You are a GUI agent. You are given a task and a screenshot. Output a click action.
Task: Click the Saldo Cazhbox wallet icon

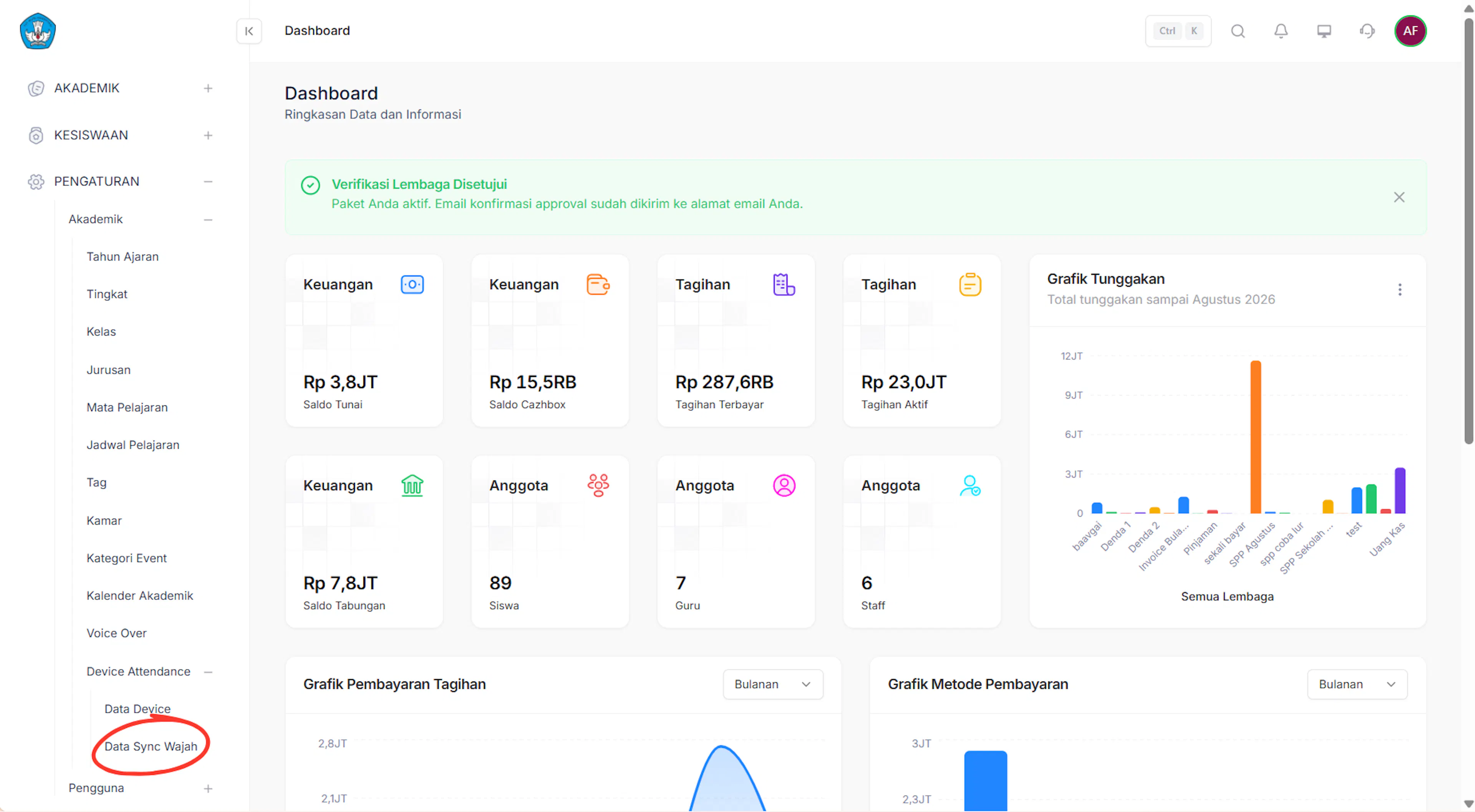[598, 284]
